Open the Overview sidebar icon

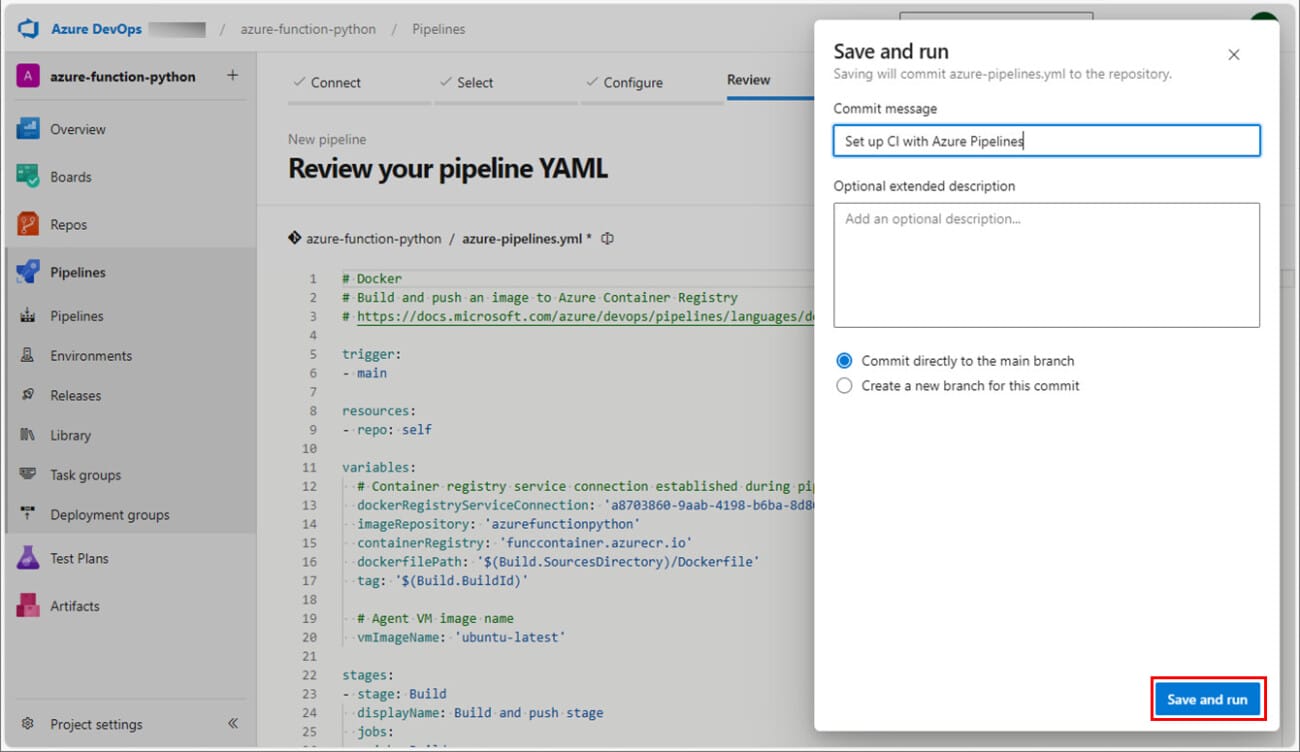click(28, 129)
